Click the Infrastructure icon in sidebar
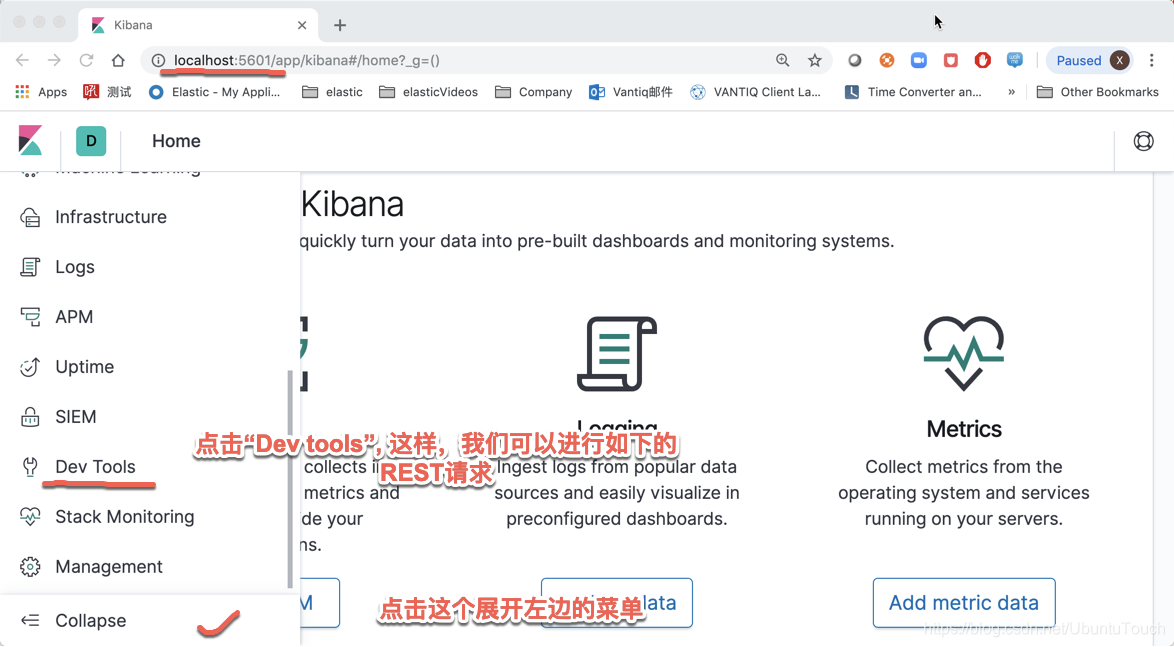This screenshot has width=1174, height=647. [x=30, y=217]
